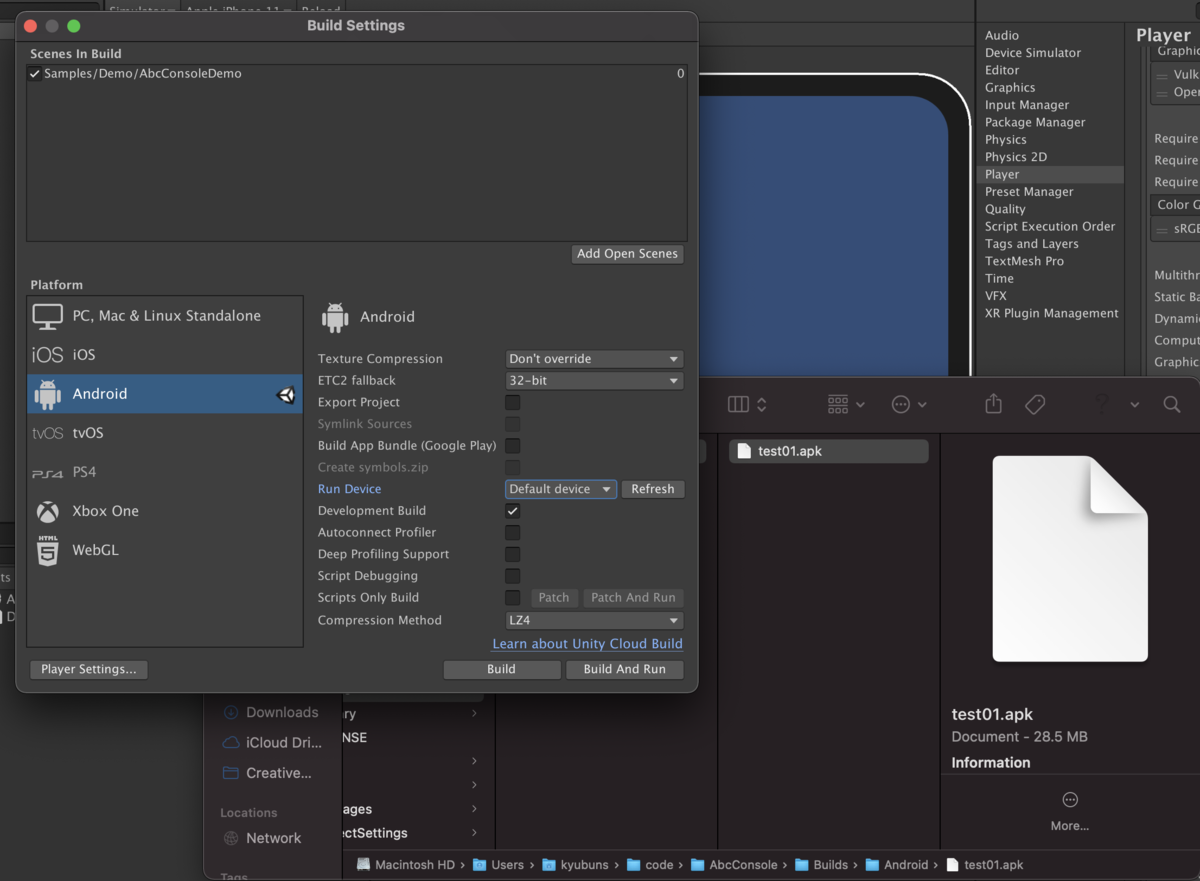The image size is (1200, 881).
Task: Select Input Manager in settings list
Action: click(1027, 106)
